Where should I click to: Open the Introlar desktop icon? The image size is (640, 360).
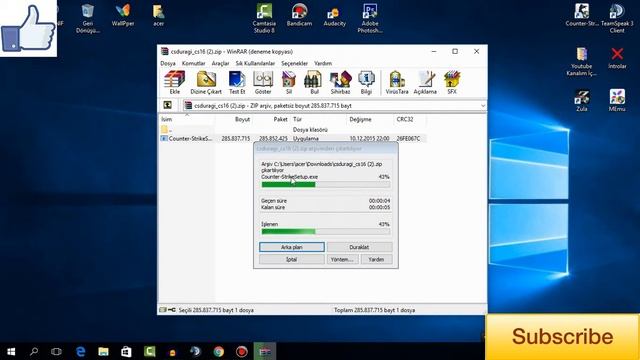tap(617, 58)
